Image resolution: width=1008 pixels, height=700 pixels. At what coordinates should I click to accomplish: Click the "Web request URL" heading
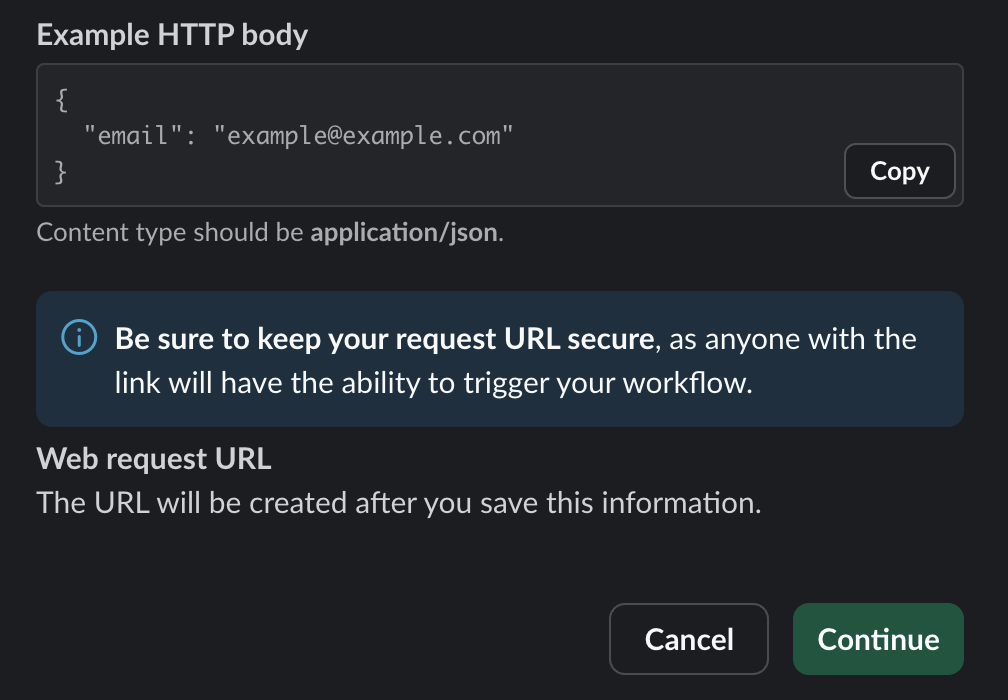click(154, 460)
